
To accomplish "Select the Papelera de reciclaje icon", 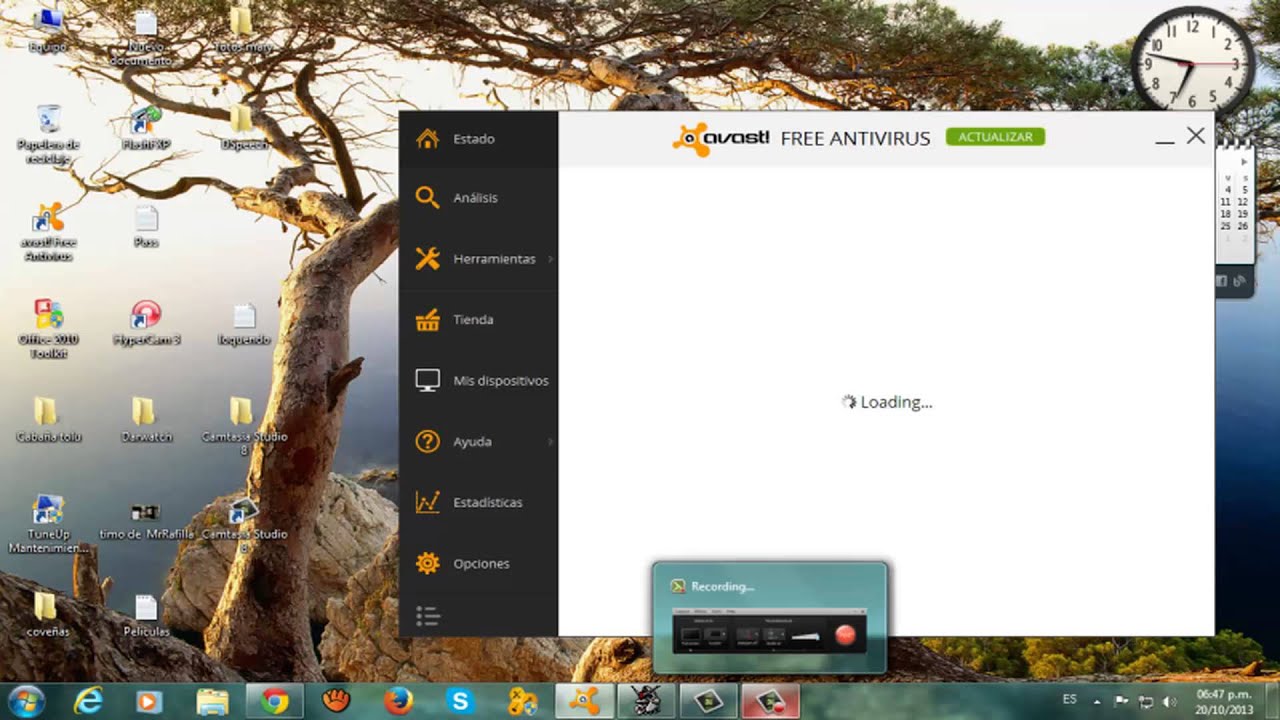I will pos(48,135).
